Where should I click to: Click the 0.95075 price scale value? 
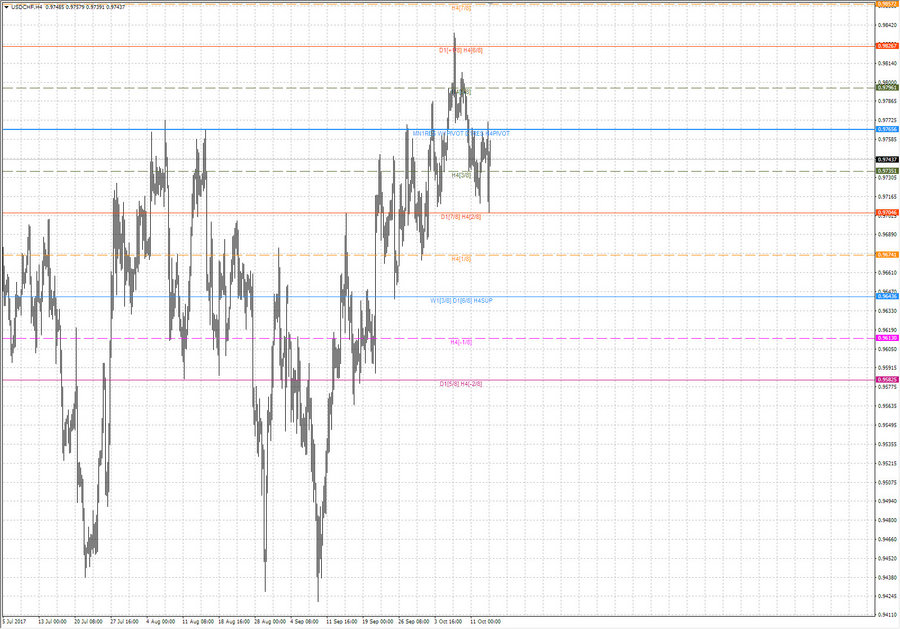point(887,483)
